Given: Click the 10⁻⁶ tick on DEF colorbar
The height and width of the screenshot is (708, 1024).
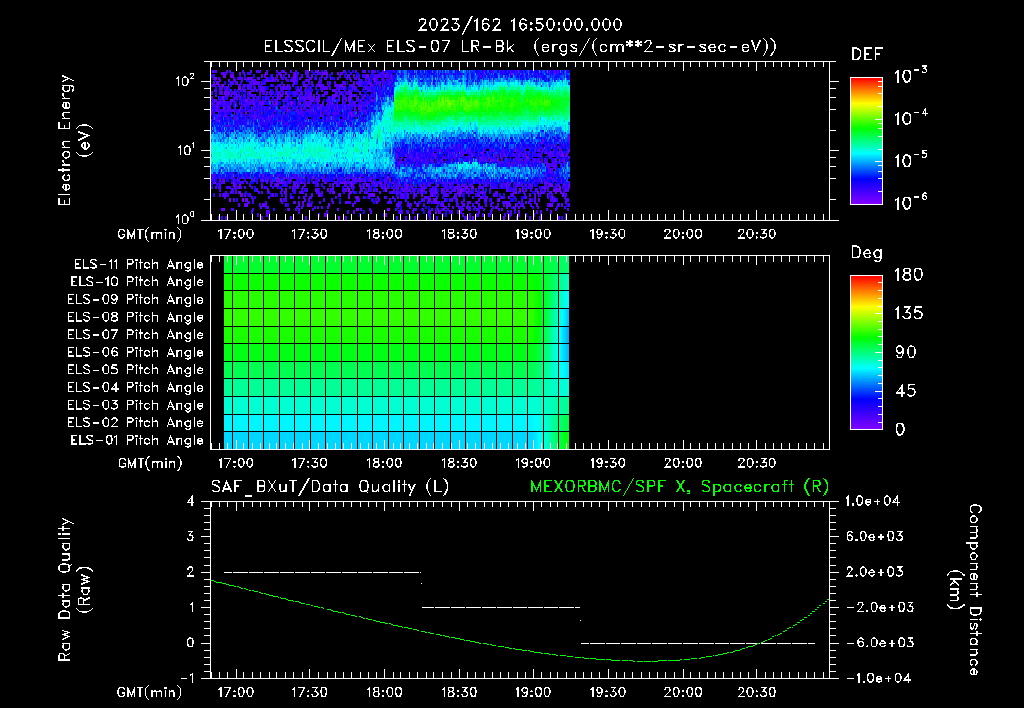Looking at the screenshot, I should coord(910,202).
